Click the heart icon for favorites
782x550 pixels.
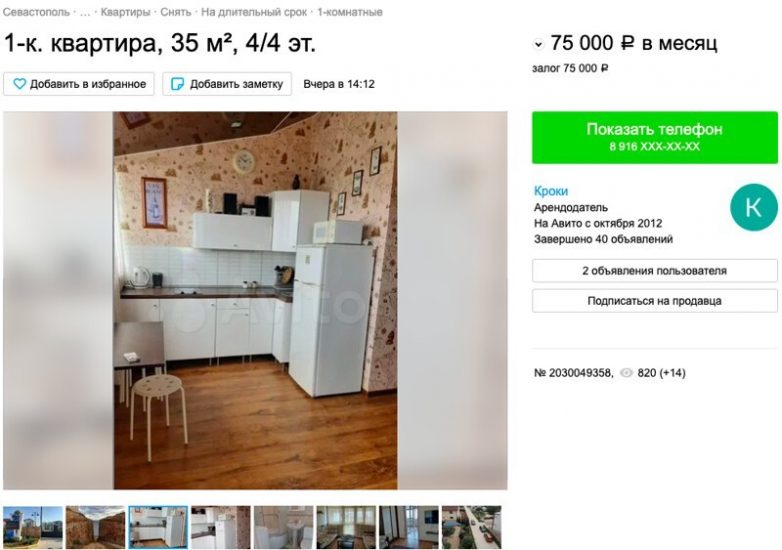19,84
